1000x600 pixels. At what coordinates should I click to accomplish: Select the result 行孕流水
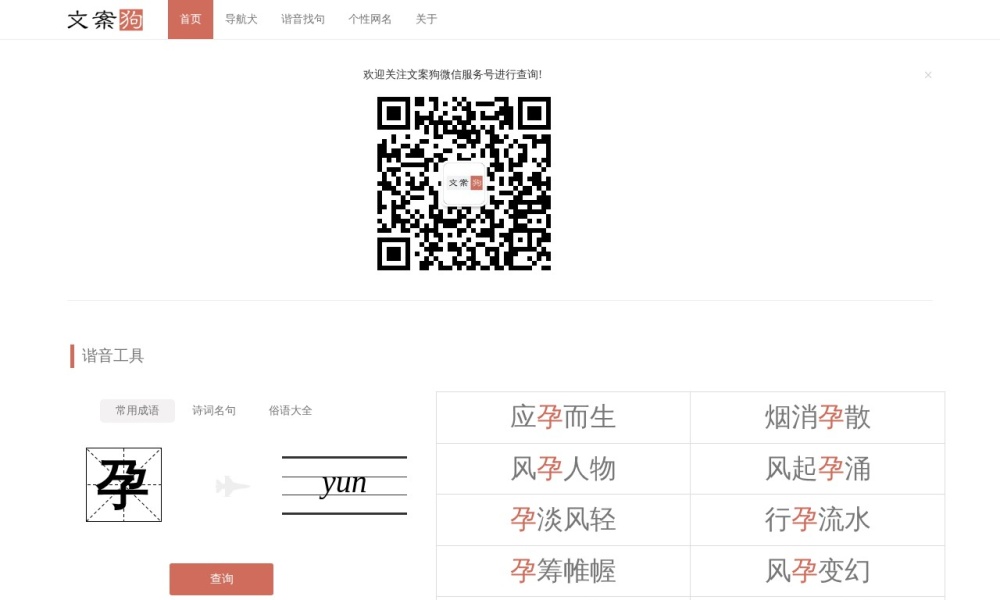[x=818, y=520]
